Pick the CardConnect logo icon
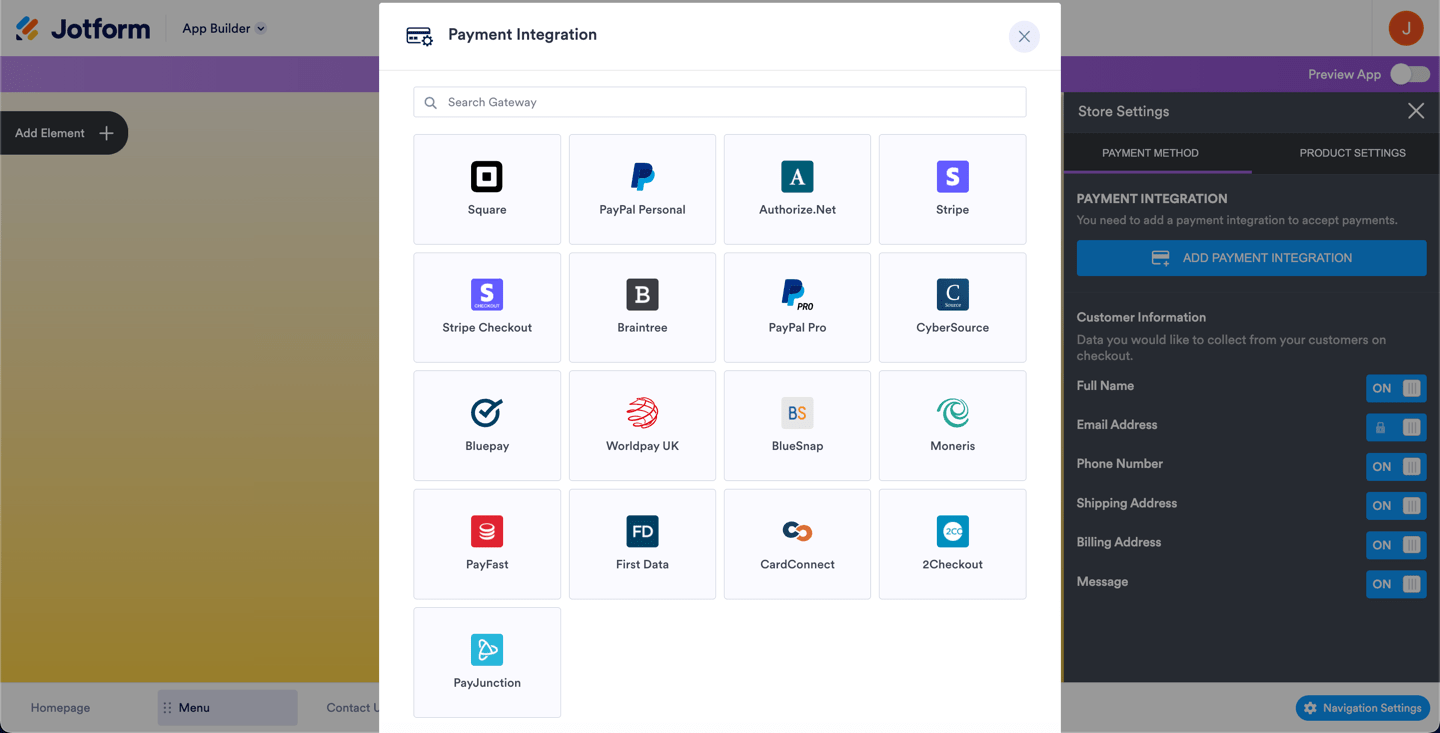This screenshot has height=733, width=1440. [797, 531]
